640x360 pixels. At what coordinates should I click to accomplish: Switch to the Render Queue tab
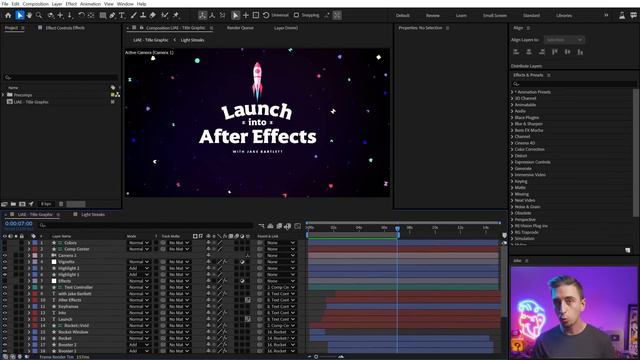point(240,28)
